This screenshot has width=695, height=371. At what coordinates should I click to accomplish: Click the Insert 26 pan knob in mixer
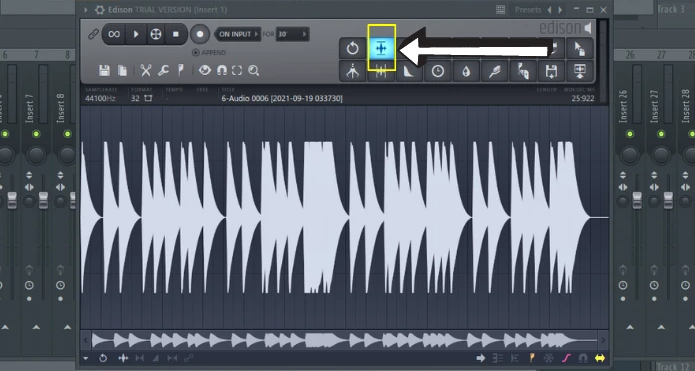[630, 155]
